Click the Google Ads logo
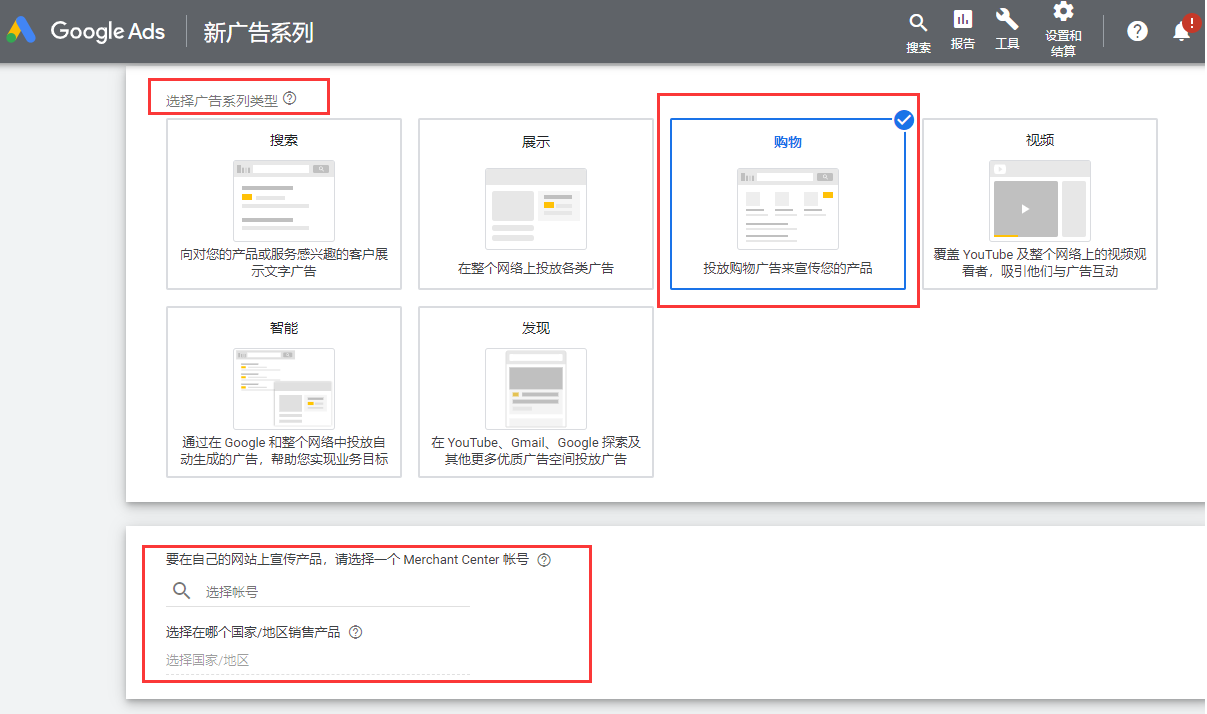 (85, 31)
